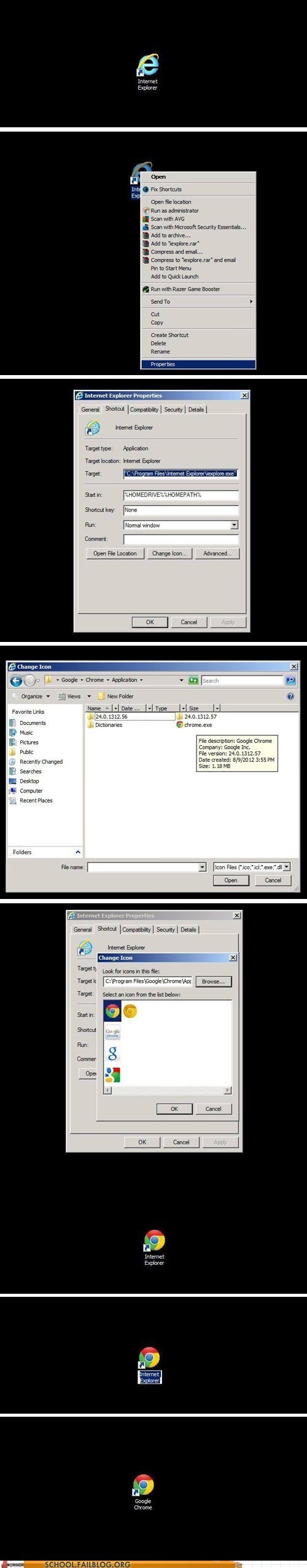Choose Rename in the context menu

[198, 352]
